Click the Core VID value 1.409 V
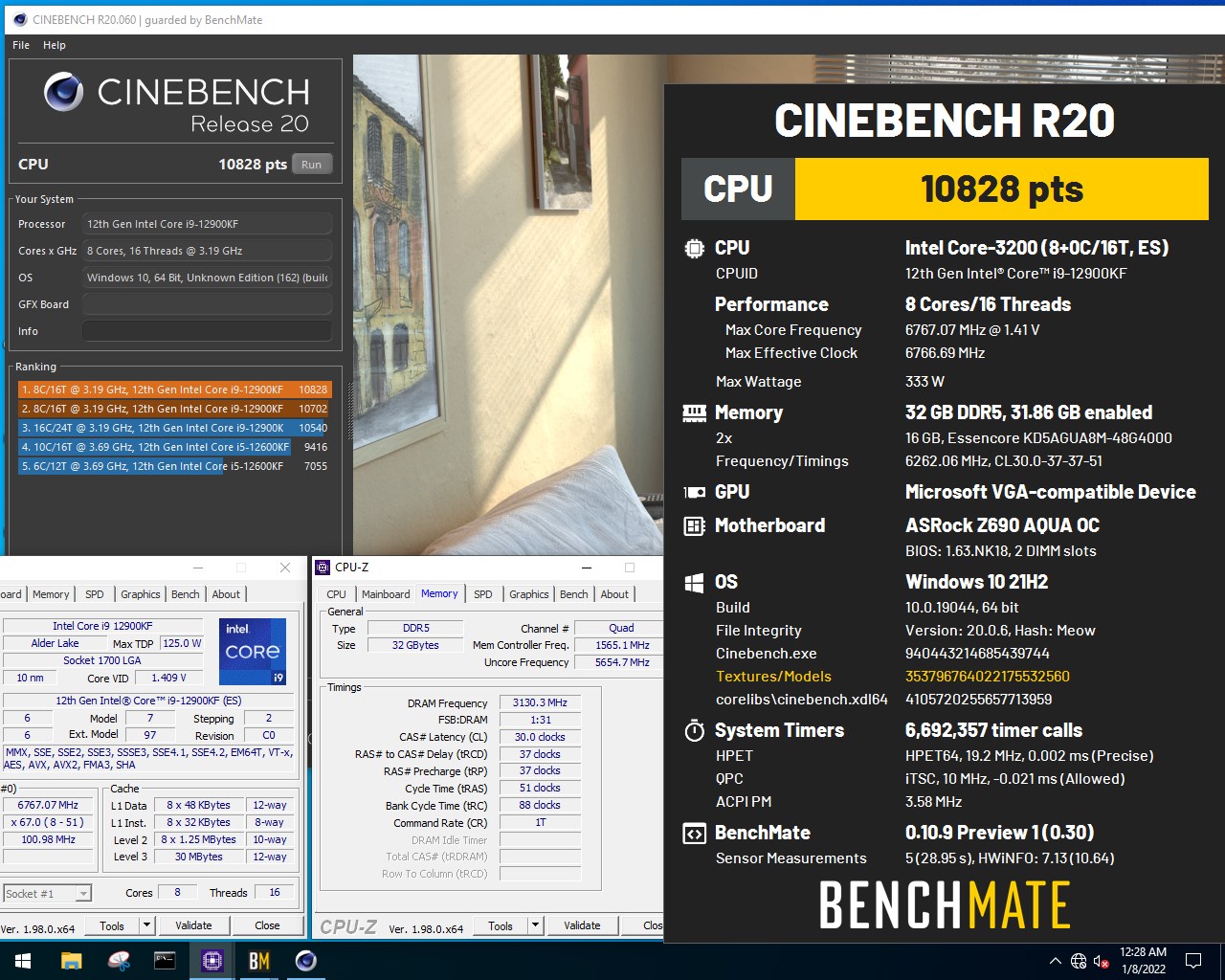This screenshot has height=980, width=1225. point(168,678)
